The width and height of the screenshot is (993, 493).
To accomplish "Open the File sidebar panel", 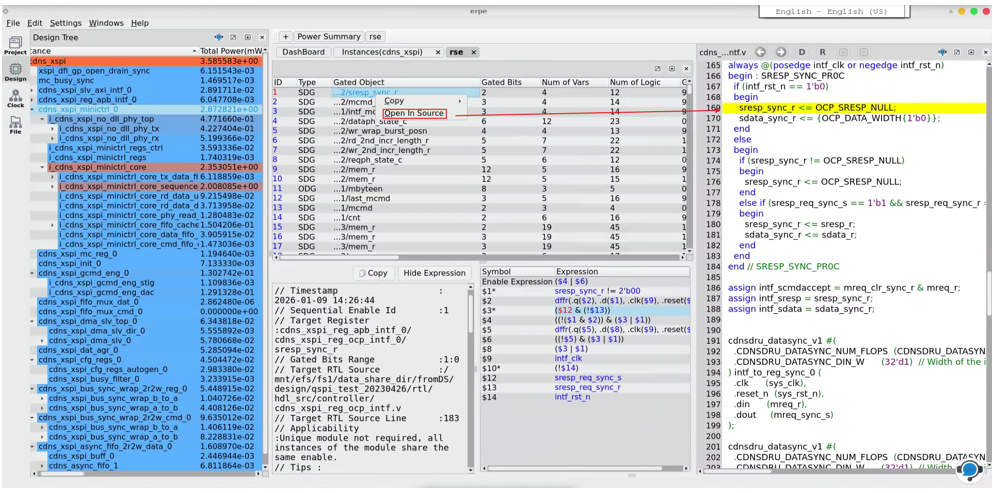I will (x=15, y=125).
